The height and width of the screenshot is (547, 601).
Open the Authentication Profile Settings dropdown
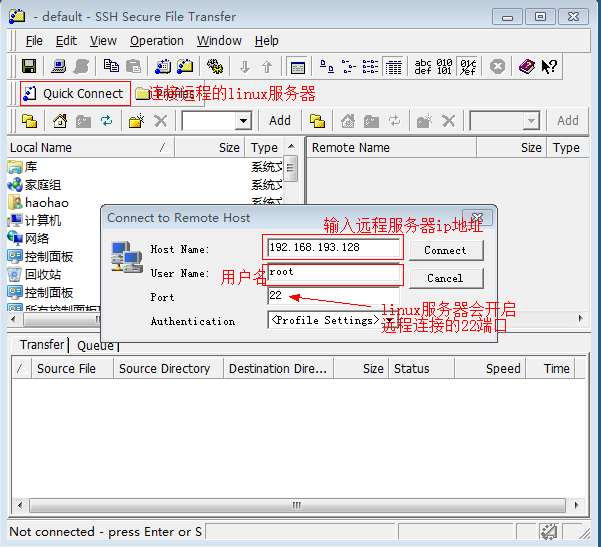[389, 320]
